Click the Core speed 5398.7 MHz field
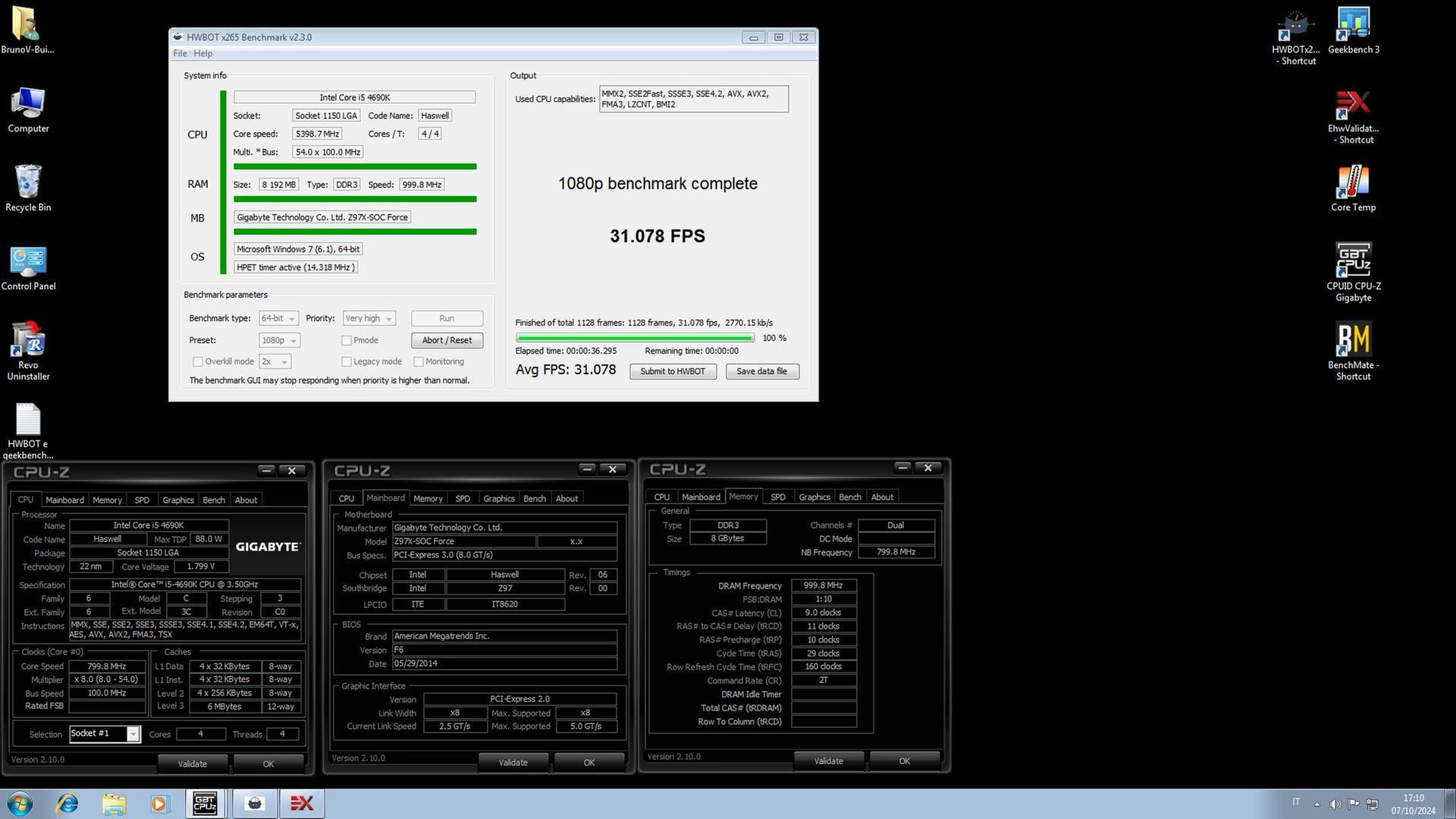The width and height of the screenshot is (1456, 819). tap(317, 134)
